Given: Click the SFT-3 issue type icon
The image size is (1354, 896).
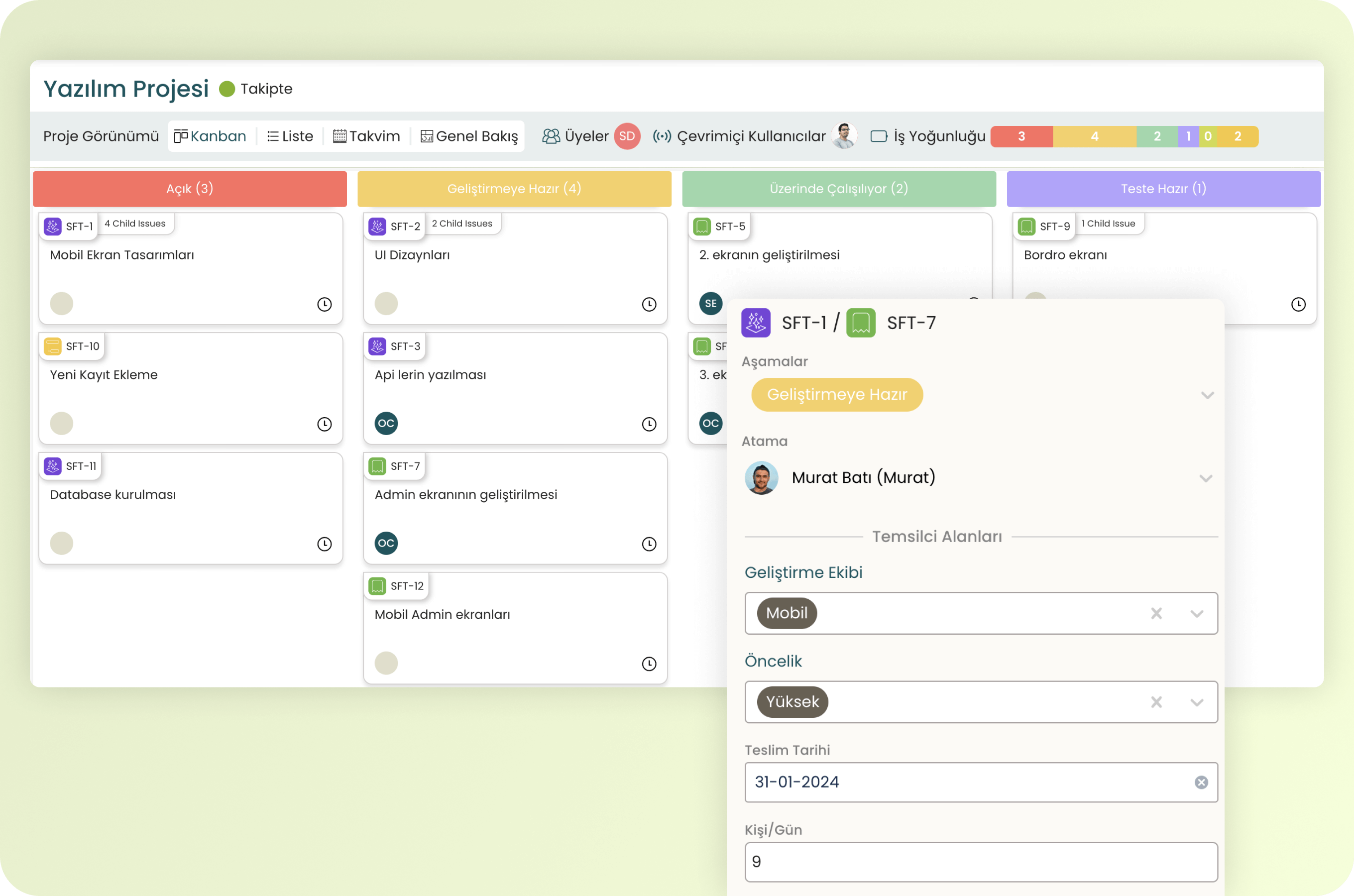Looking at the screenshot, I should point(377,346).
